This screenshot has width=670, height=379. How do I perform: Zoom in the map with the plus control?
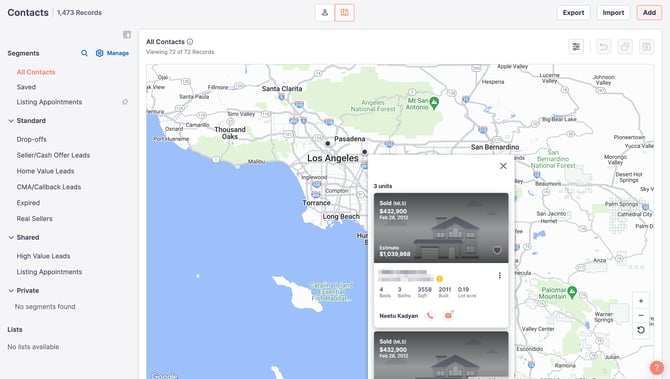[641, 301]
